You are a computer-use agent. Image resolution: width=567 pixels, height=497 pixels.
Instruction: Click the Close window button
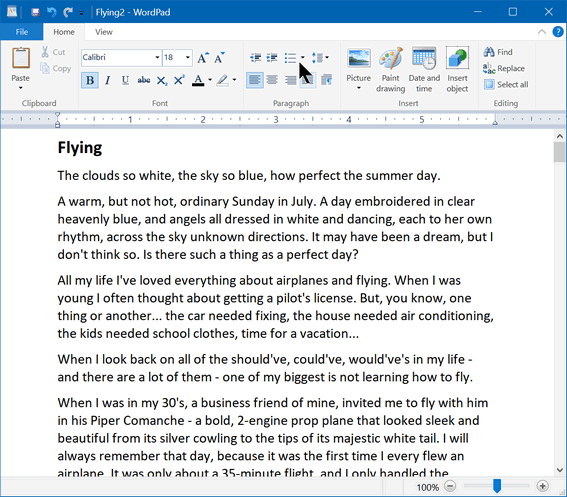point(549,12)
